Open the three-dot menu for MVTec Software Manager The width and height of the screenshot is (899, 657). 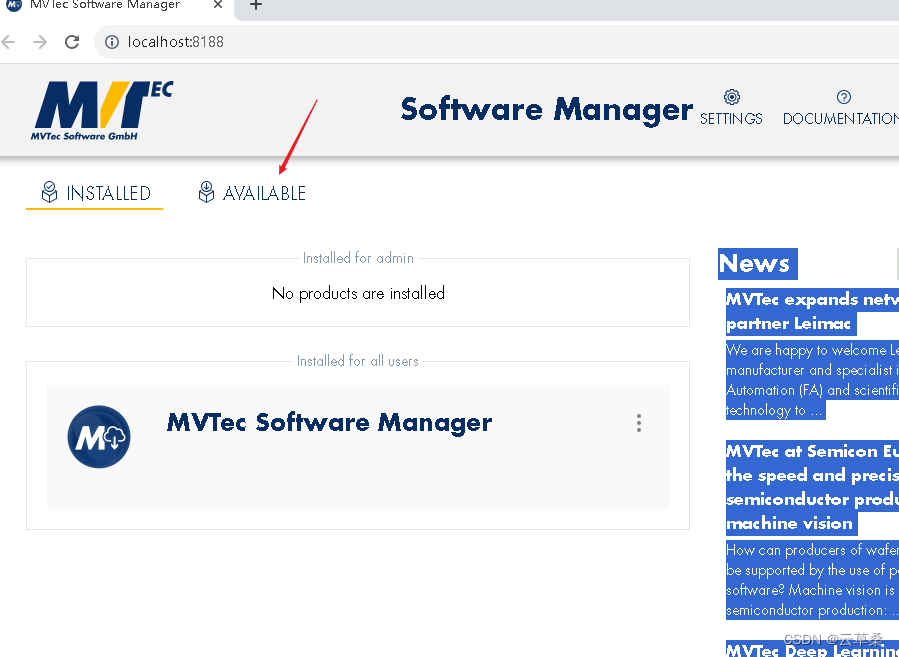coord(639,423)
